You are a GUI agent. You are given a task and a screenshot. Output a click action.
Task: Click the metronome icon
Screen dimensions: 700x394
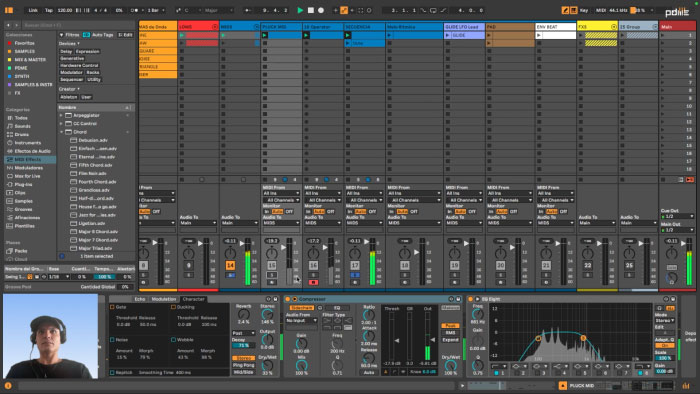tap(135, 10)
